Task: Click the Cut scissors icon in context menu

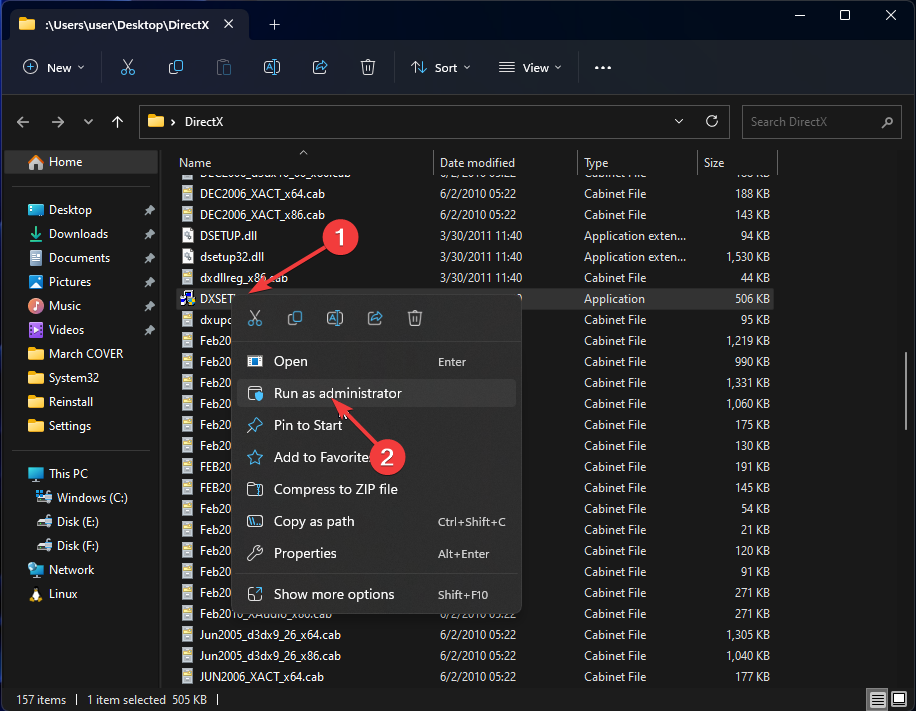Action: (x=255, y=318)
